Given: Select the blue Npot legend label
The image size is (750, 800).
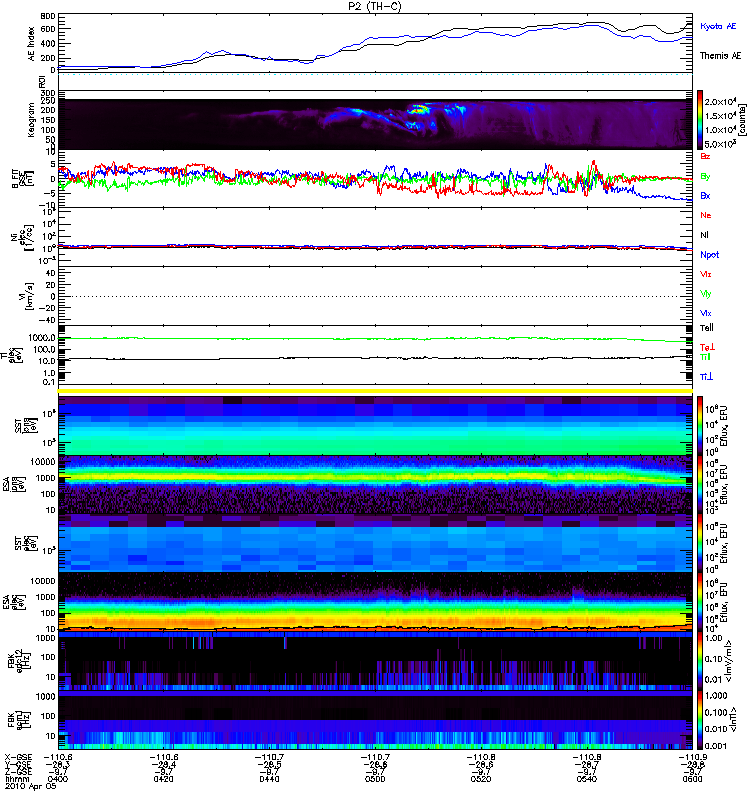Looking at the screenshot, I should coord(710,255).
